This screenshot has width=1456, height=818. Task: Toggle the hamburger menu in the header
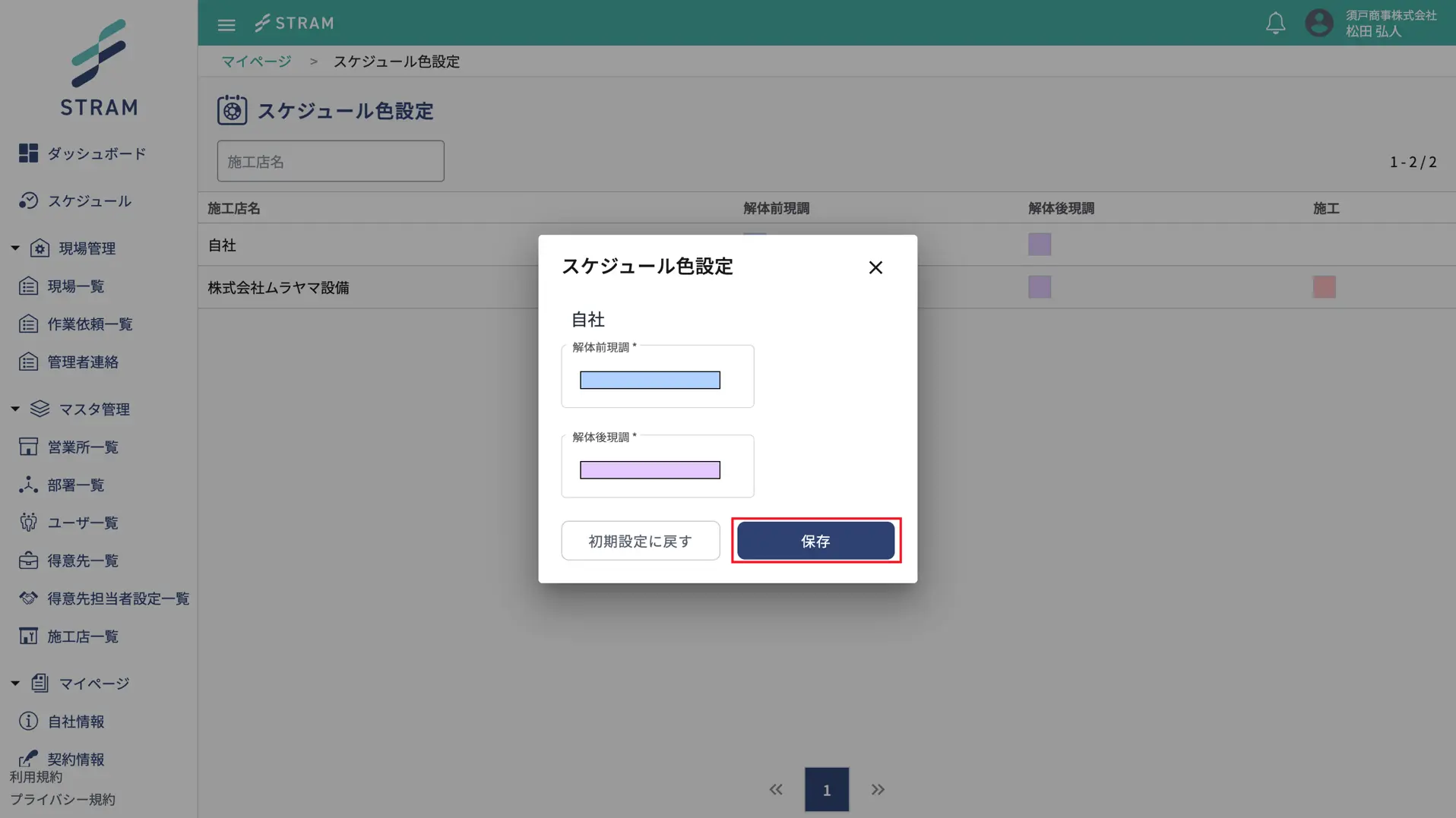tap(226, 24)
